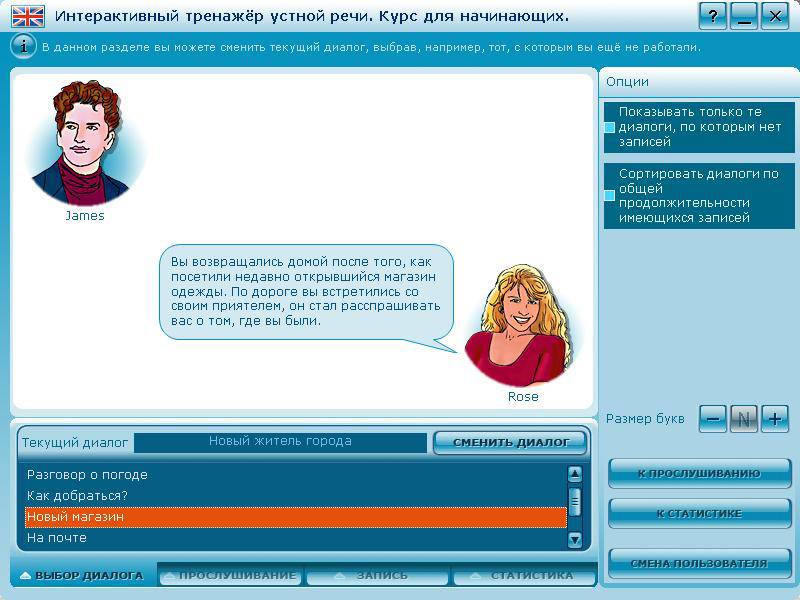
Task: Increase font size with the plus button
Action: 775,419
